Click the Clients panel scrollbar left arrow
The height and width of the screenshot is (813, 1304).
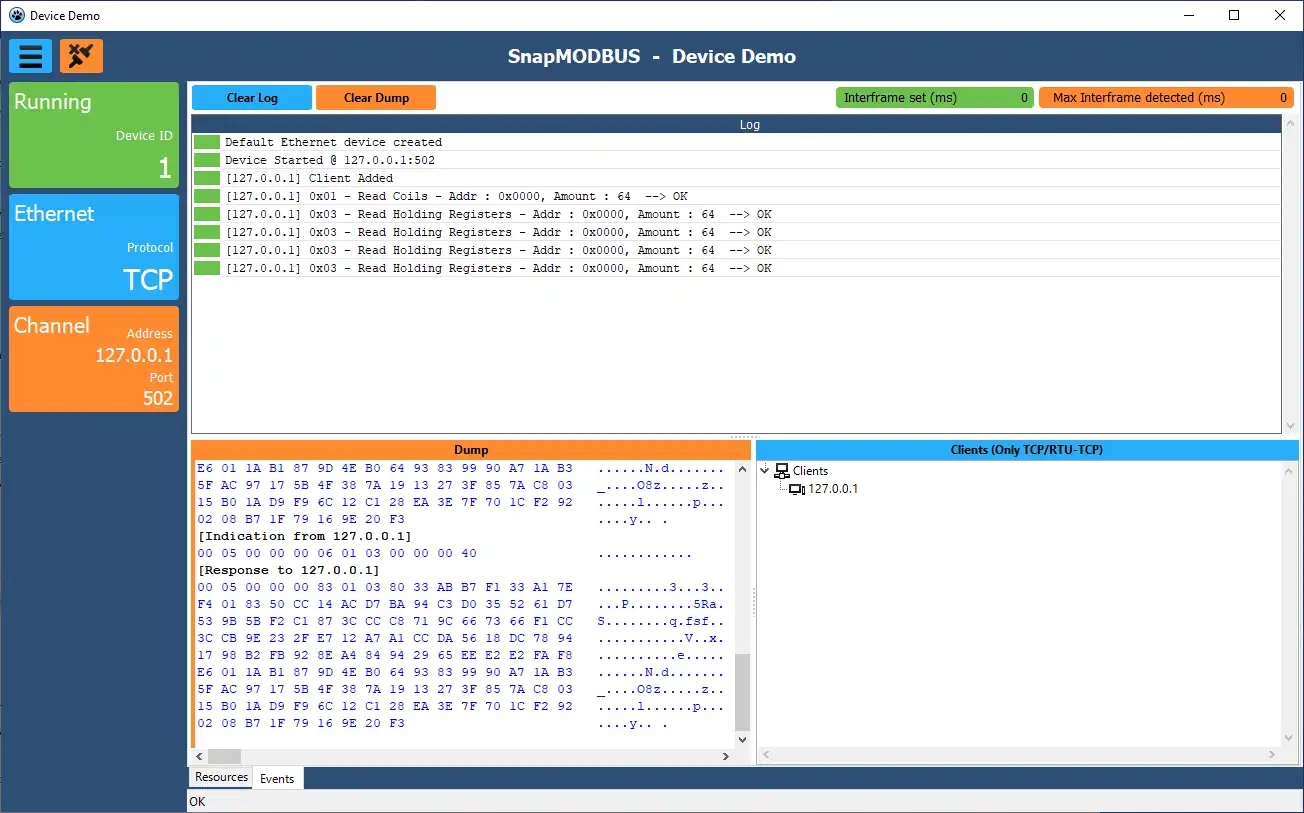(765, 757)
